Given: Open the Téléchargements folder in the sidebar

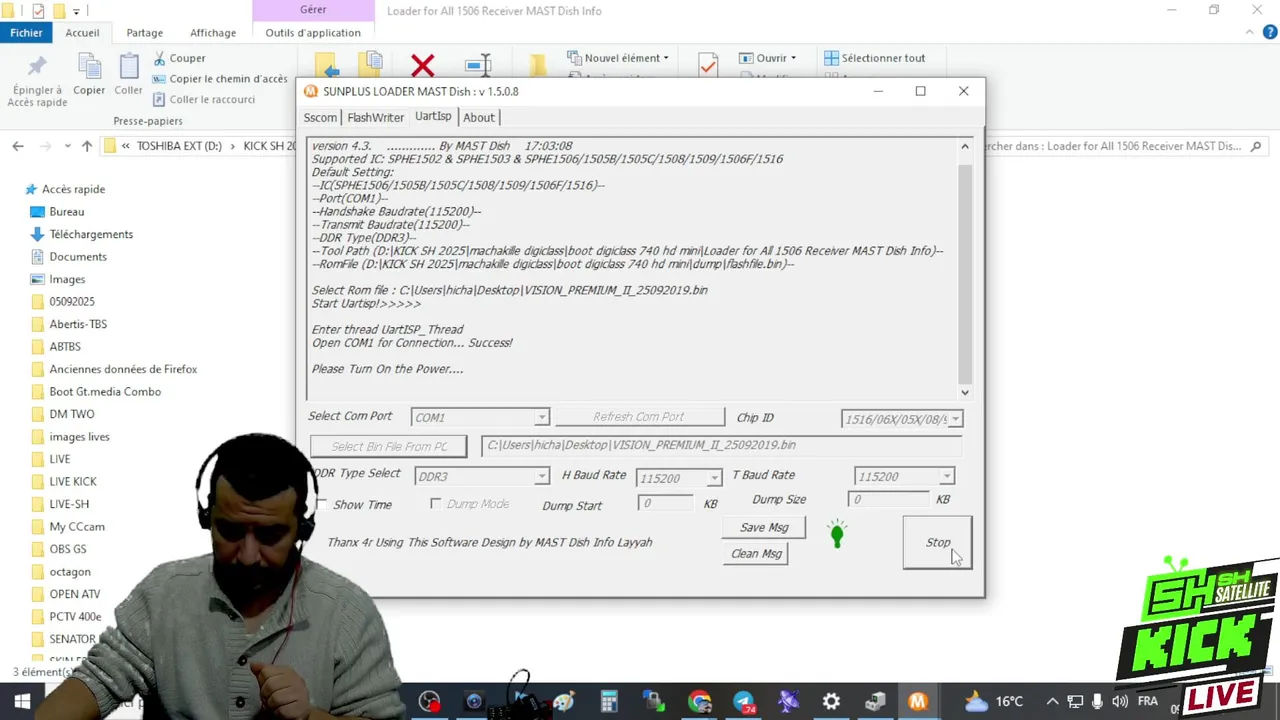Looking at the screenshot, I should coord(91,234).
